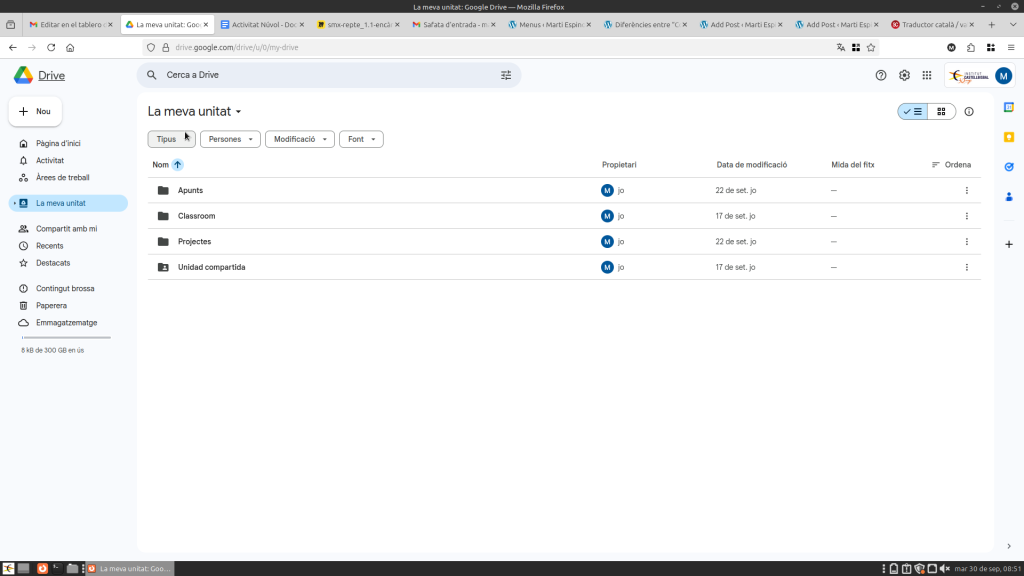Switch to grid view layout
Screen dimensions: 1024x576
click(941, 112)
